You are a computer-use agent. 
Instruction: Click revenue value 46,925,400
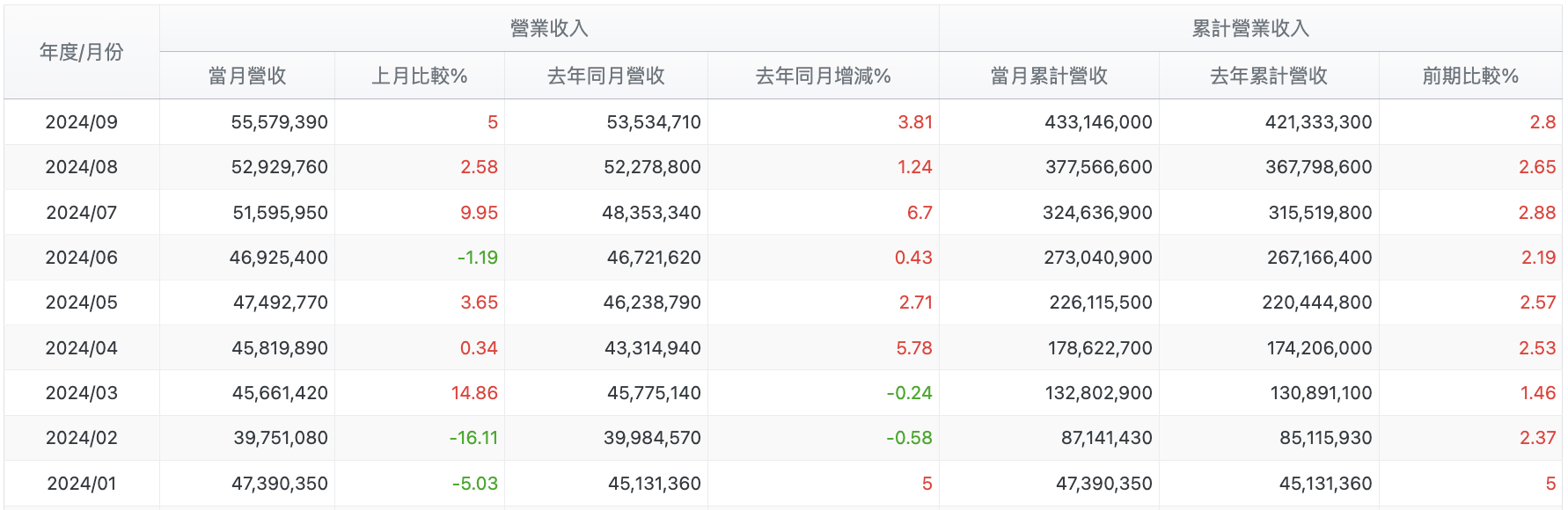point(278,258)
